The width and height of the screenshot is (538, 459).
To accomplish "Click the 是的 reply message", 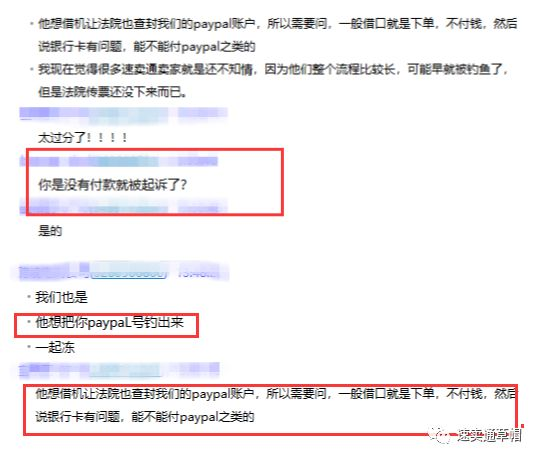I will 50,231.
